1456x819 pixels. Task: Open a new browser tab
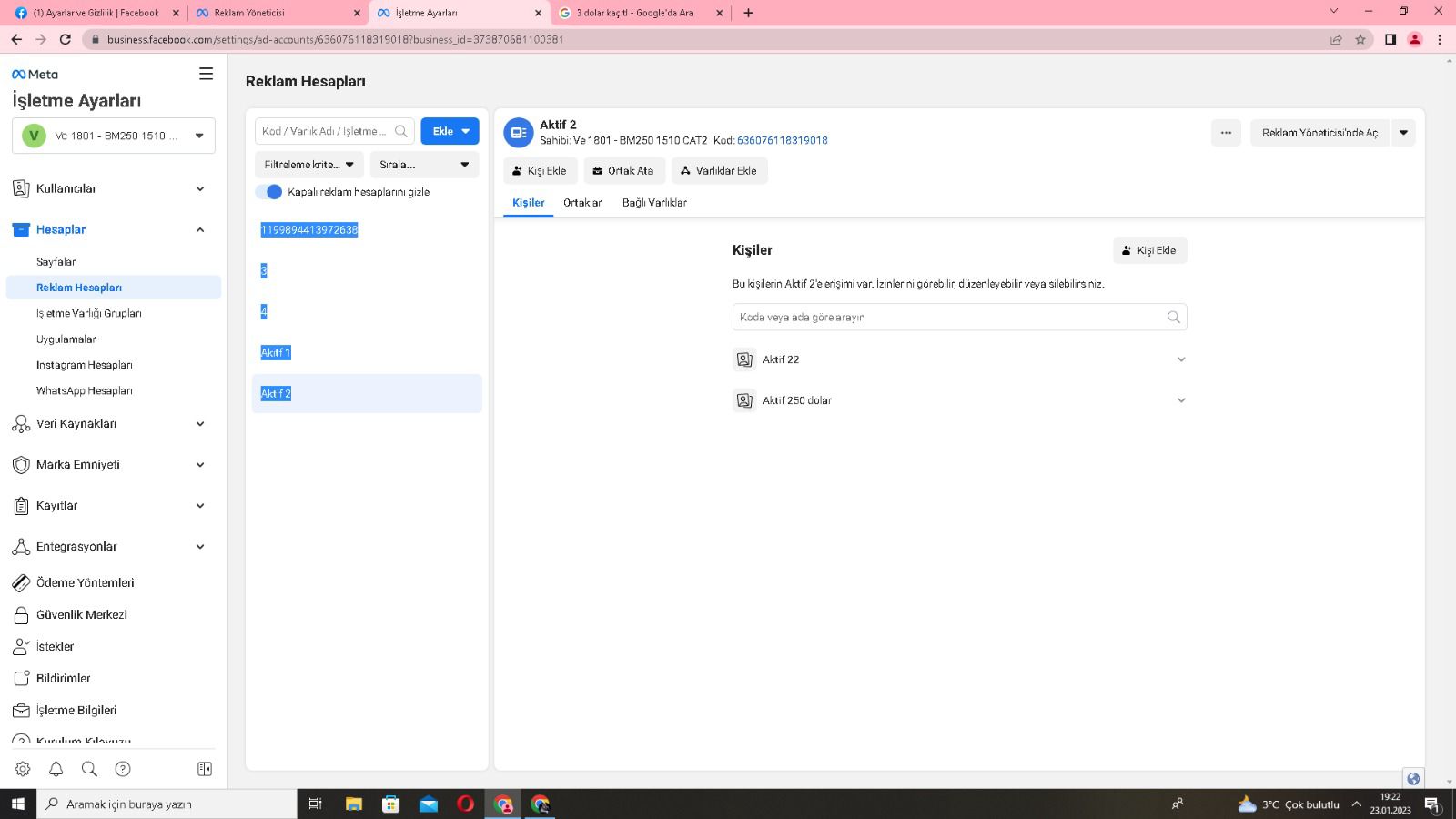(x=748, y=13)
